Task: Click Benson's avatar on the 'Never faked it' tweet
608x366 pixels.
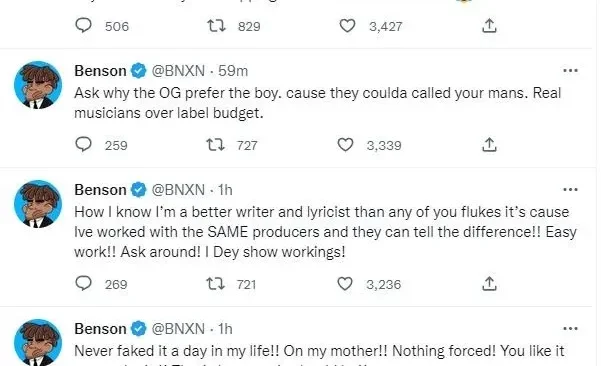Action: point(38,342)
